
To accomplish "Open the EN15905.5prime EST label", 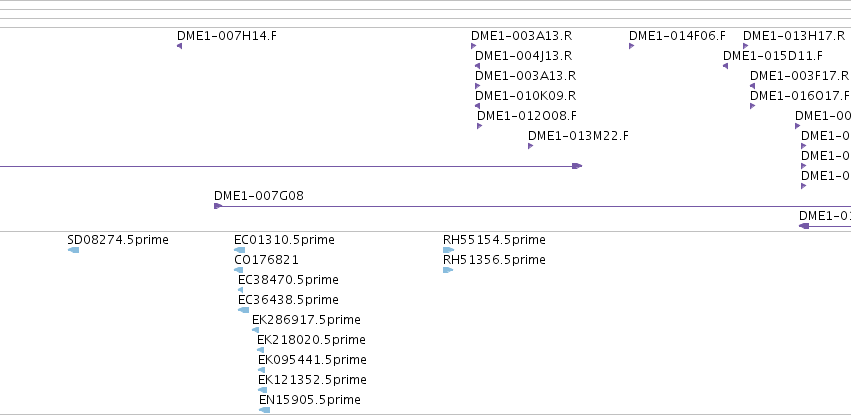I will (x=310, y=400).
